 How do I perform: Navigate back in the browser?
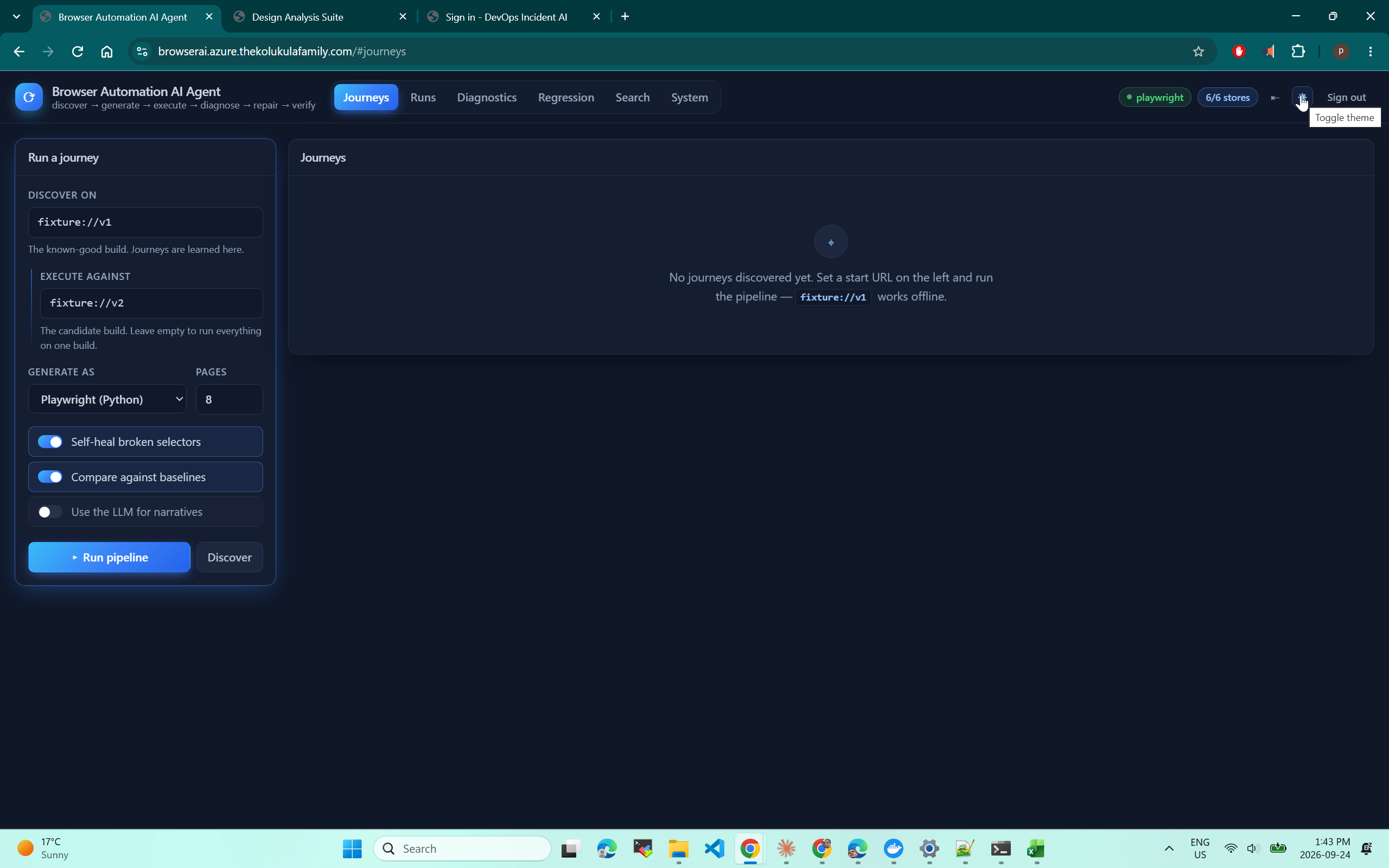click(19, 52)
